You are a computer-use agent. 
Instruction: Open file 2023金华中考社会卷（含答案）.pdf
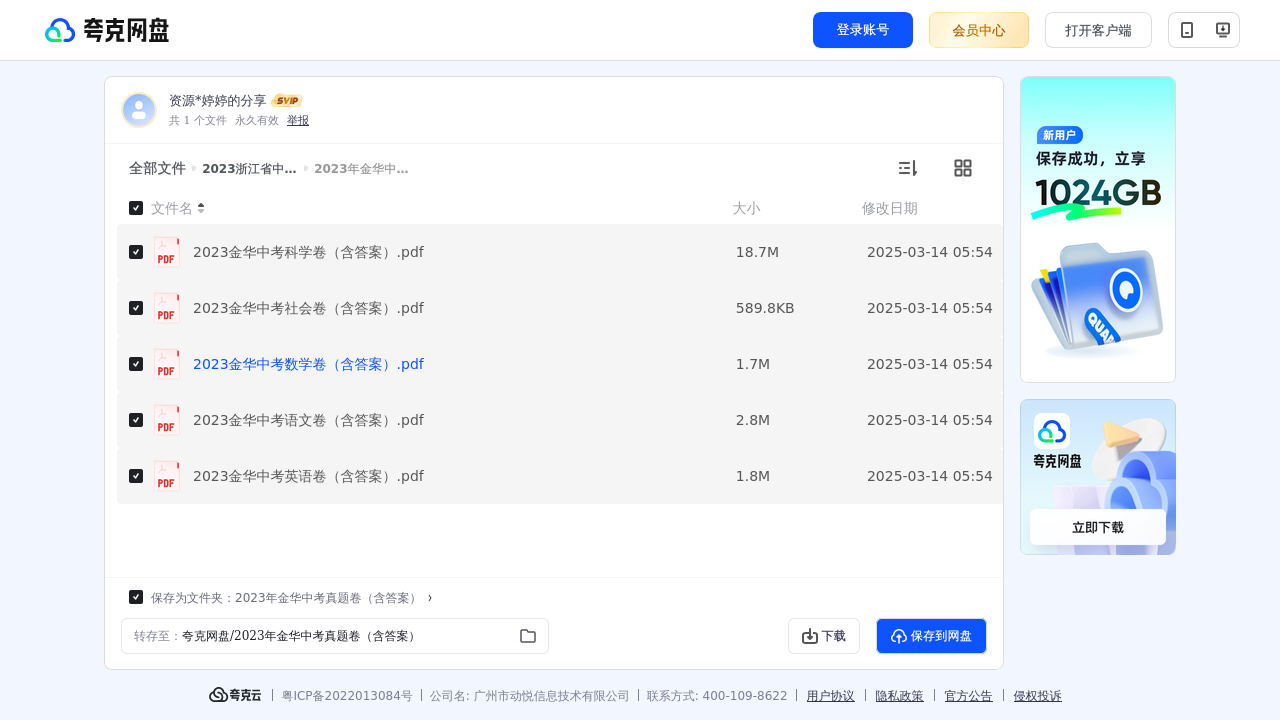(308, 308)
